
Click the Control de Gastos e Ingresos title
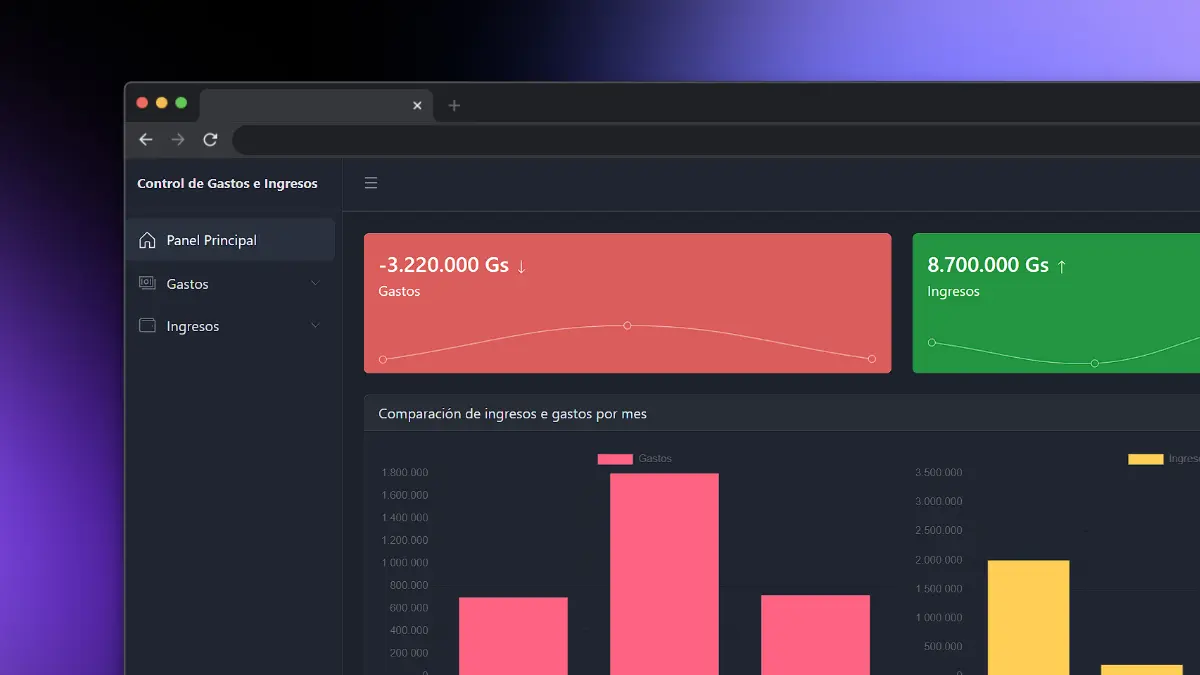click(x=227, y=184)
